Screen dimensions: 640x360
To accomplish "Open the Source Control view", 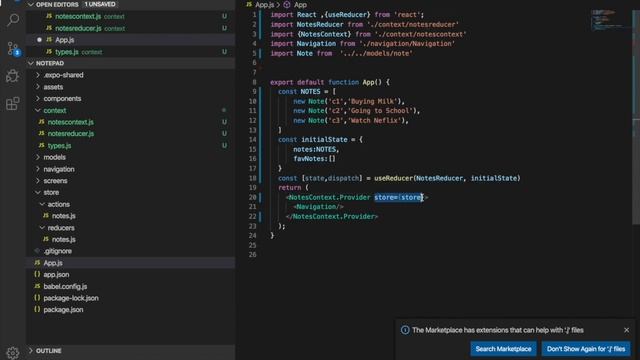I will [13, 49].
